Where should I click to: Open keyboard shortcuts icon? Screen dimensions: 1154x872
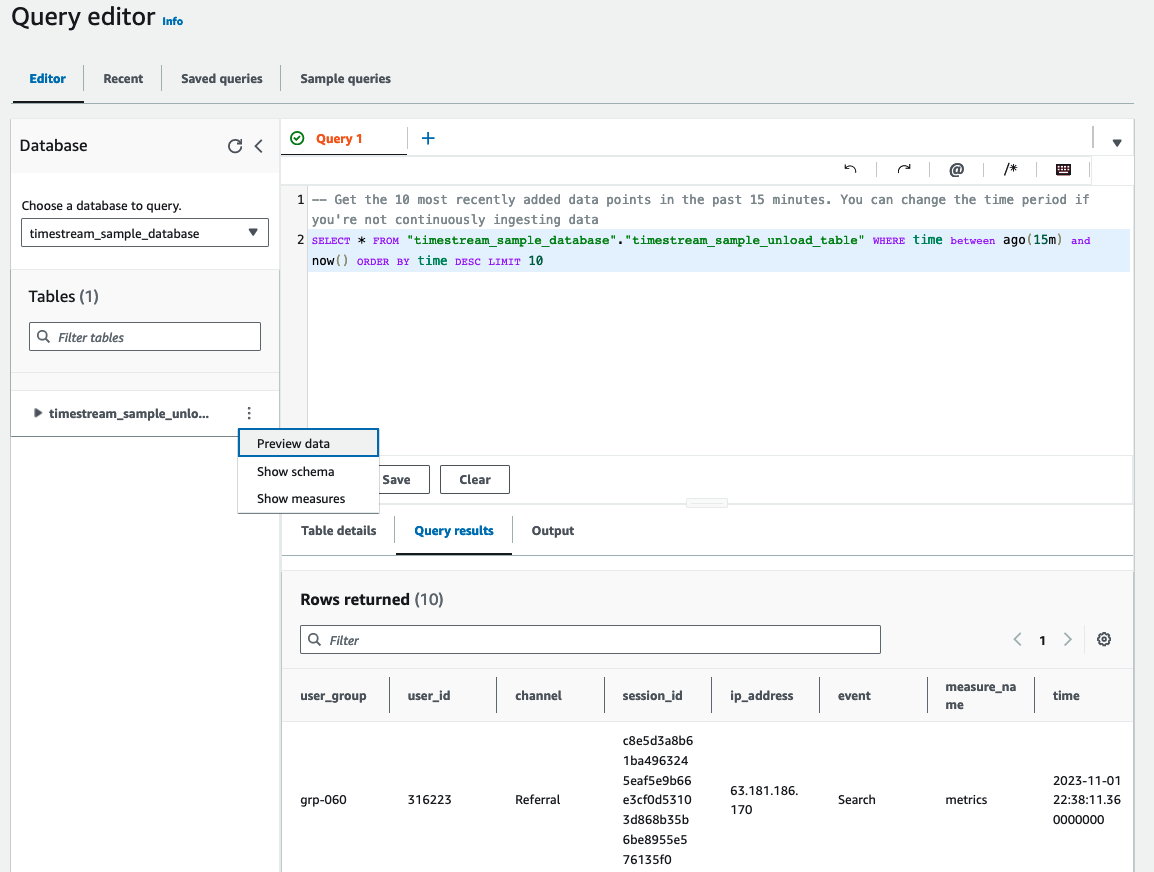click(1063, 170)
